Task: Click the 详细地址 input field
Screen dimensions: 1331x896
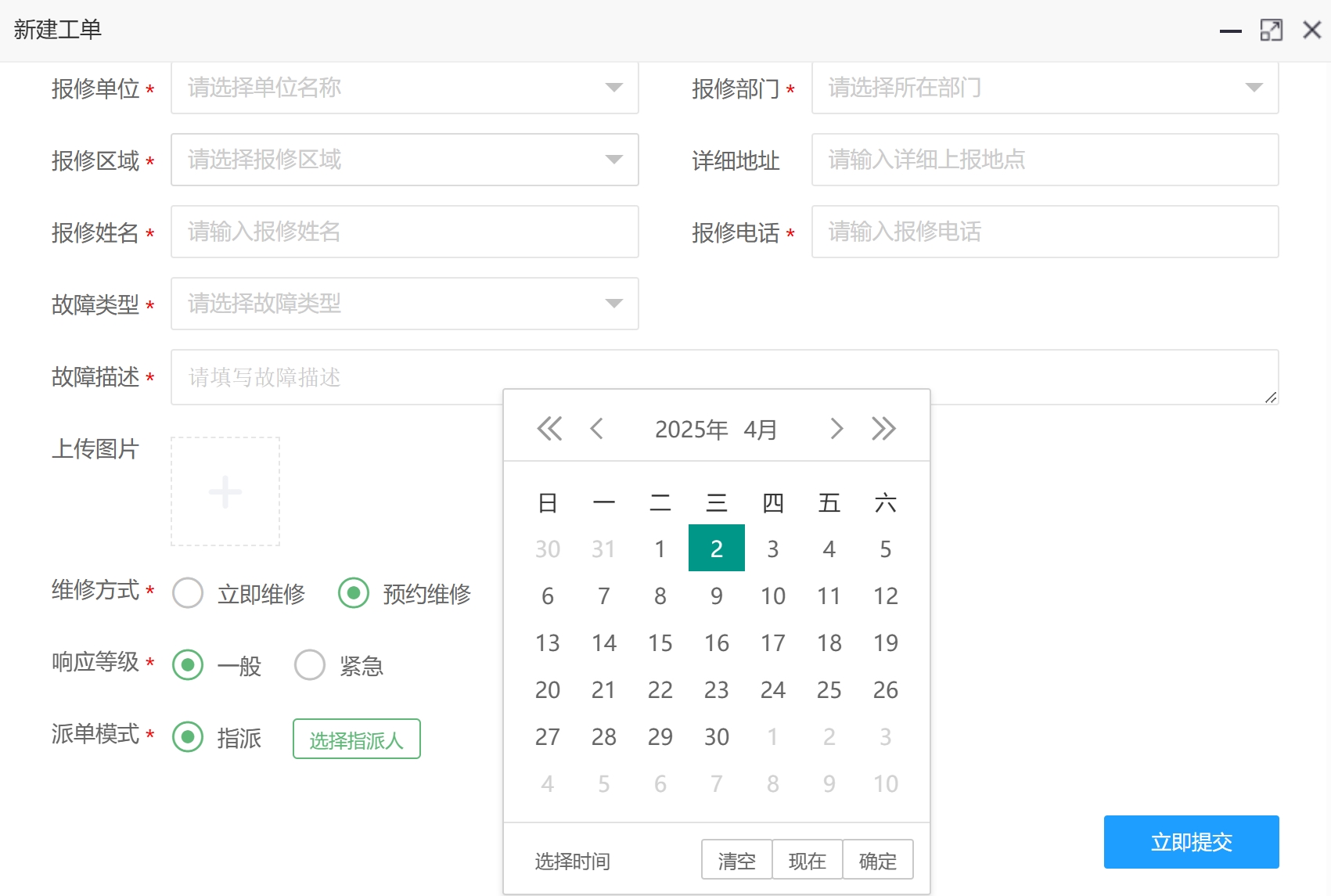Action: 1045,160
